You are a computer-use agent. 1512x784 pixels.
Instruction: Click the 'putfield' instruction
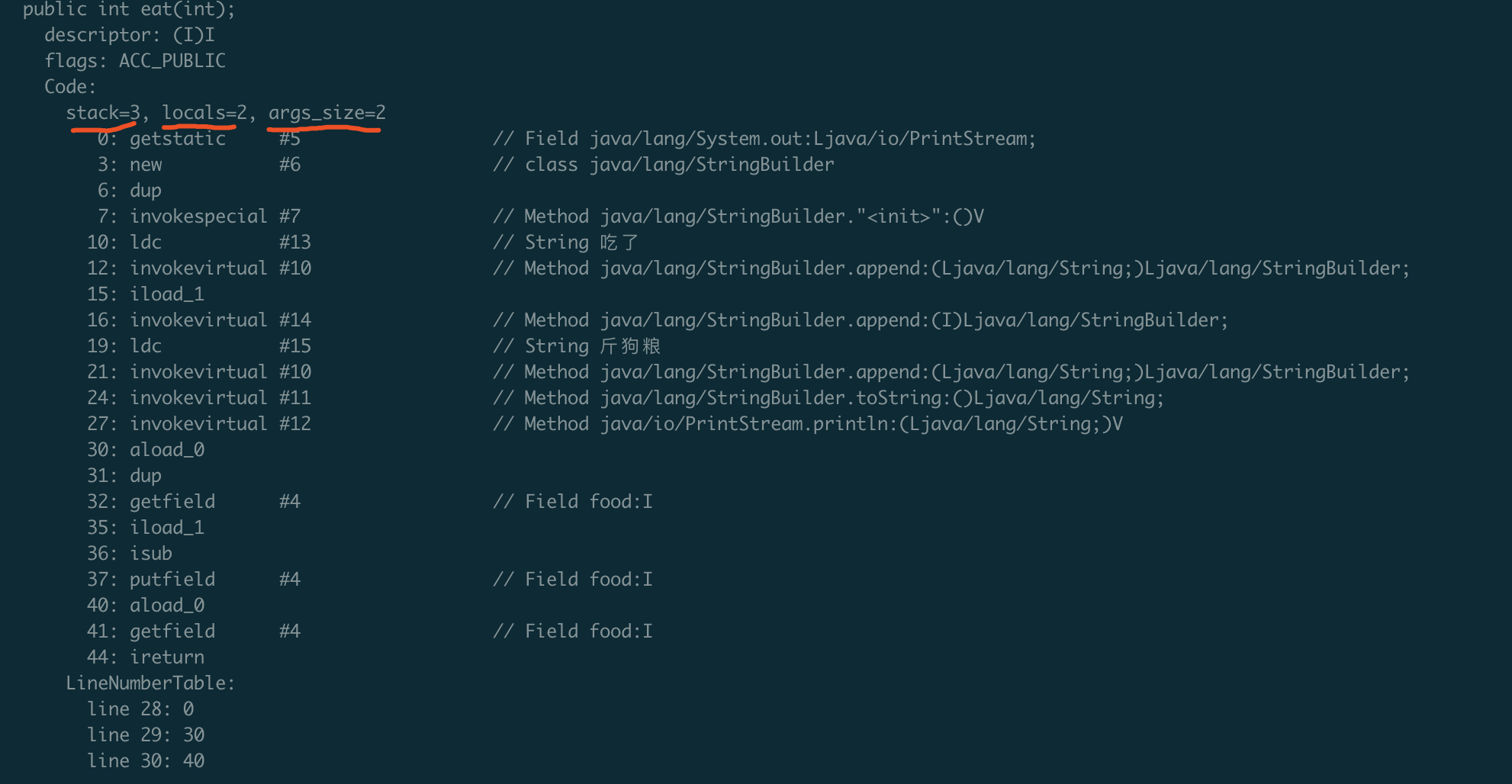point(172,580)
